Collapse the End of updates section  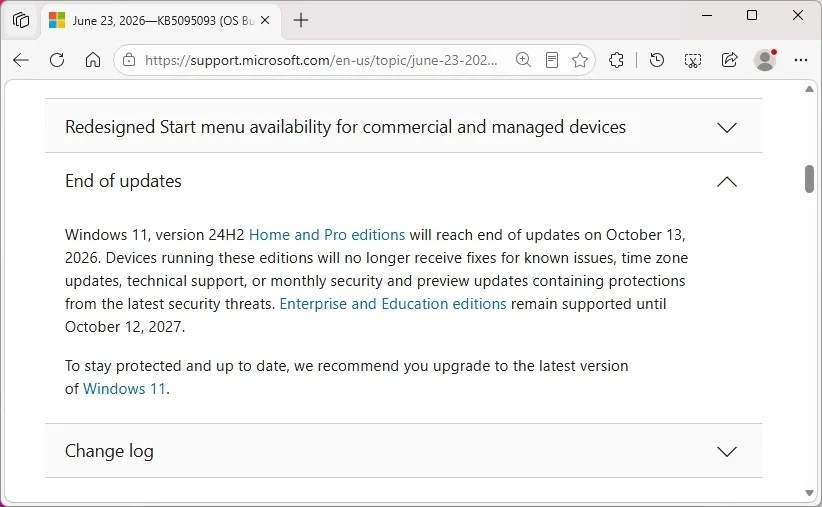(x=403, y=181)
